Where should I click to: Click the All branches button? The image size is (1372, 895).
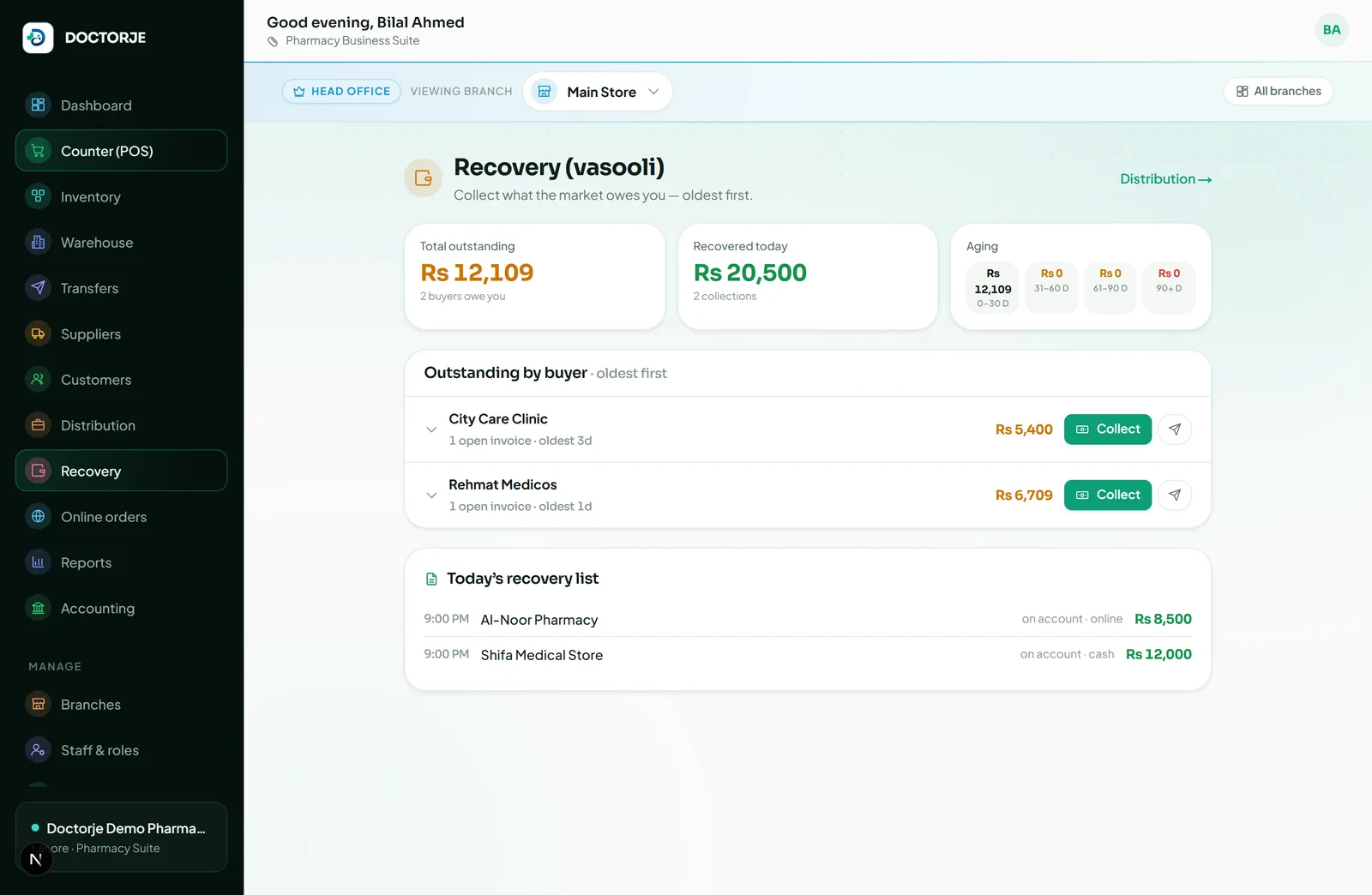click(x=1279, y=91)
